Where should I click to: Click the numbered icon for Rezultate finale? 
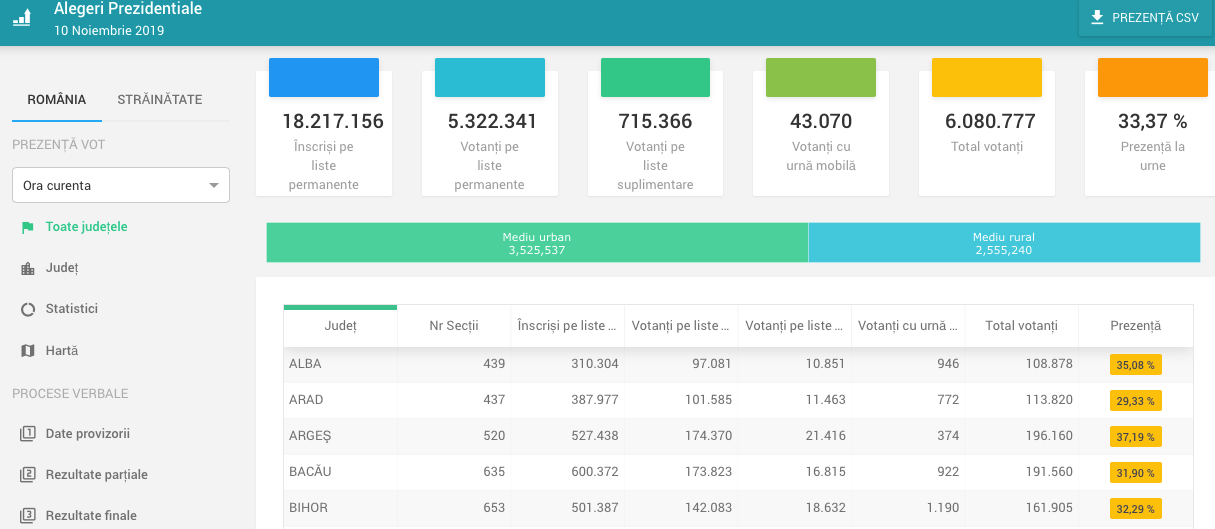click(x=28, y=516)
